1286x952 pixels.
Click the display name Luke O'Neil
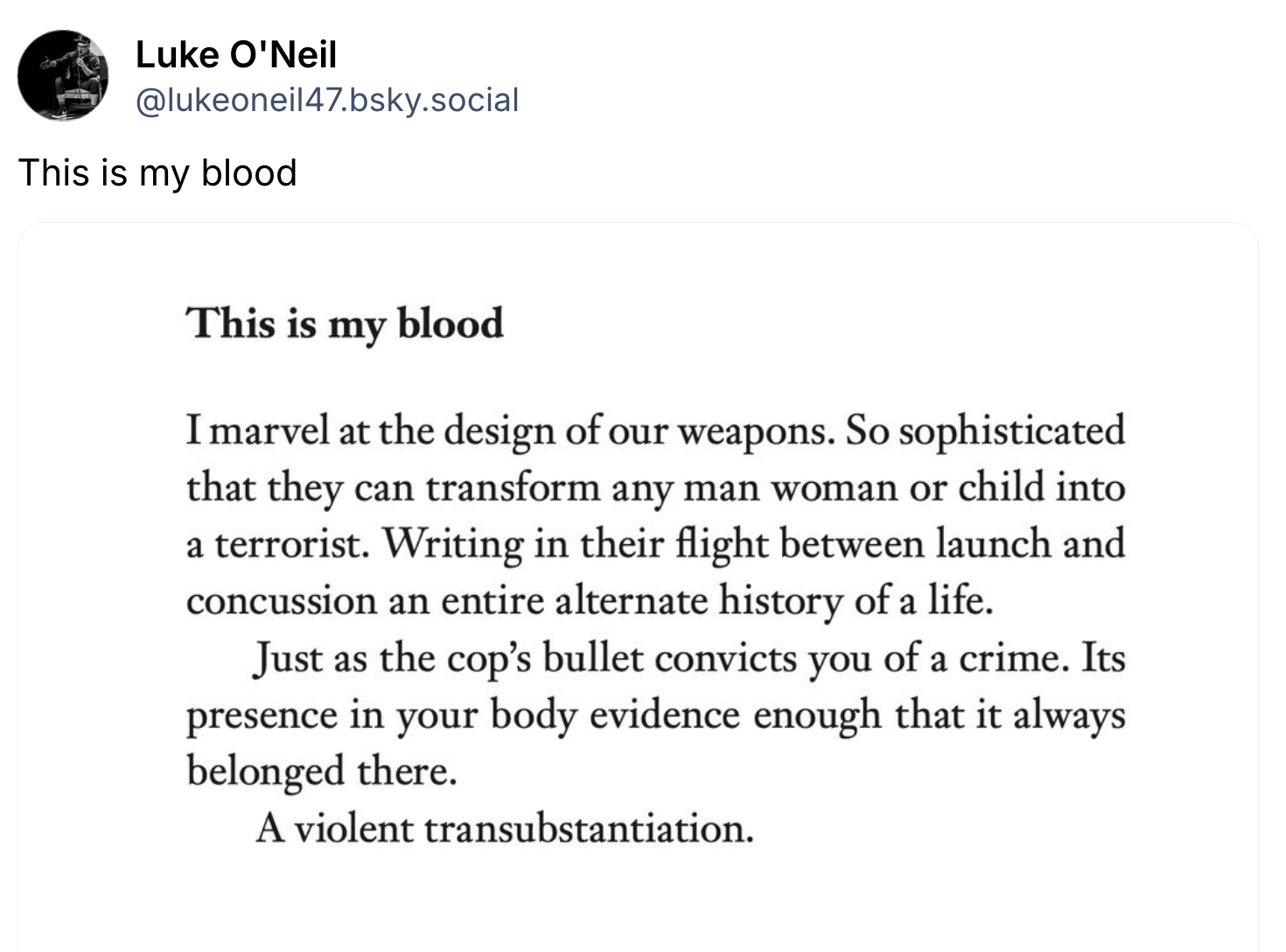coord(236,55)
